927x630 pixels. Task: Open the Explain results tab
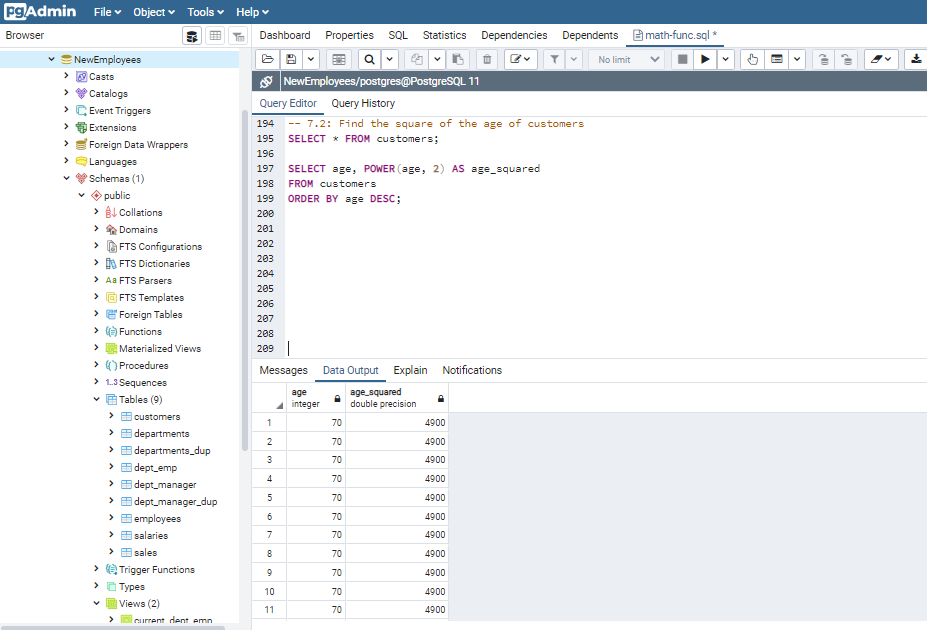(x=410, y=370)
